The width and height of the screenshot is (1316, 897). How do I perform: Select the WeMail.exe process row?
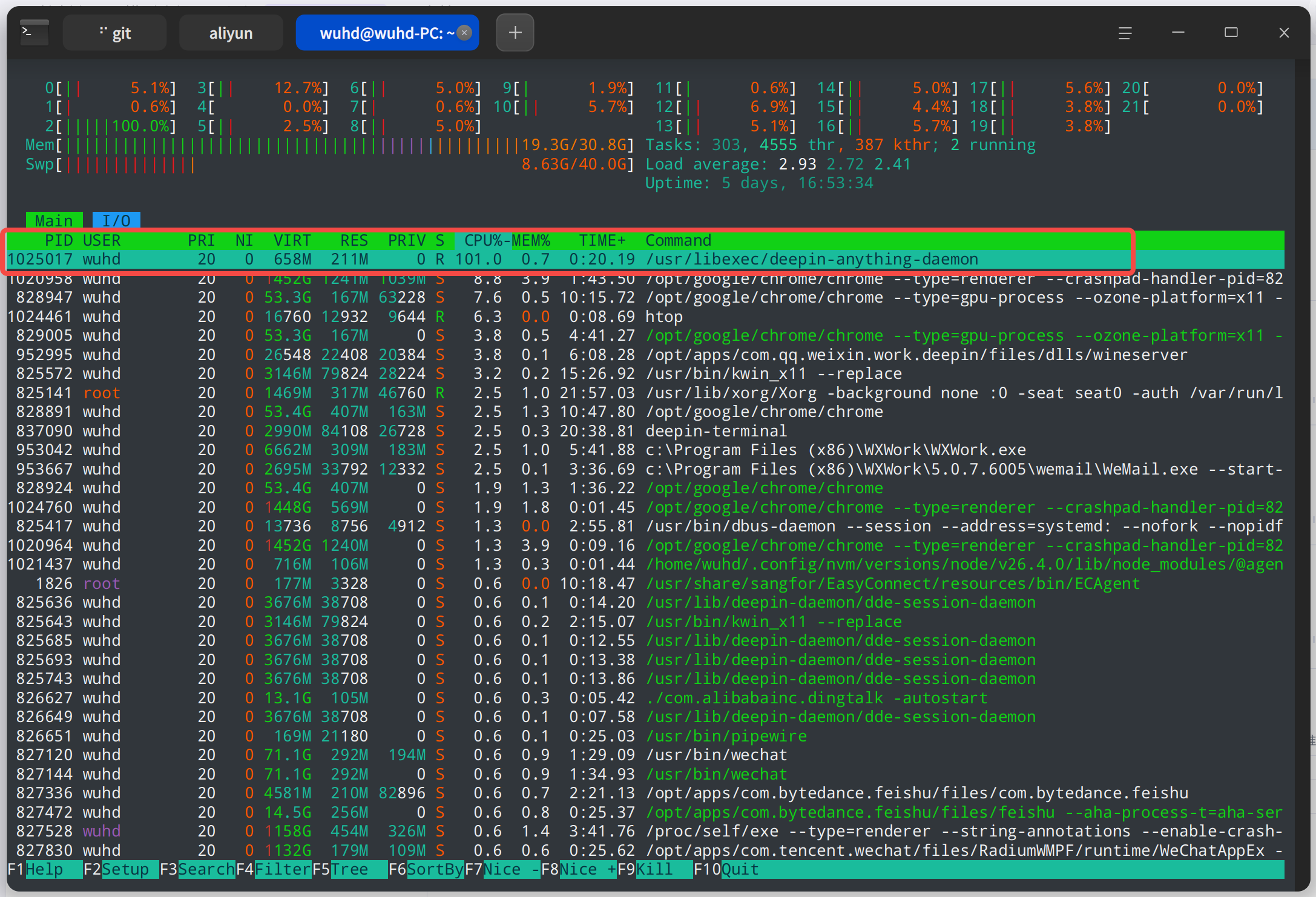tap(645, 469)
